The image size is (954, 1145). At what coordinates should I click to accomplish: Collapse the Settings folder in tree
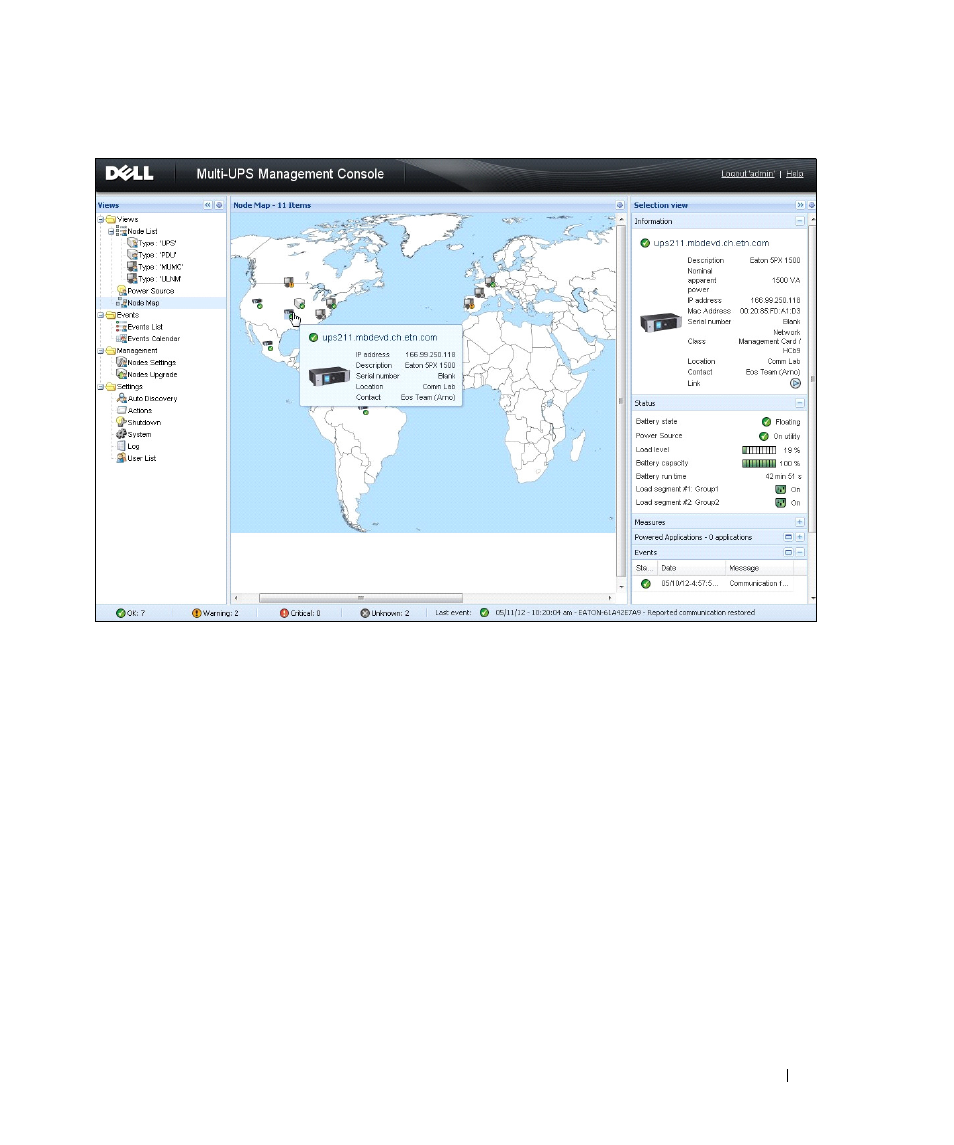(102, 387)
